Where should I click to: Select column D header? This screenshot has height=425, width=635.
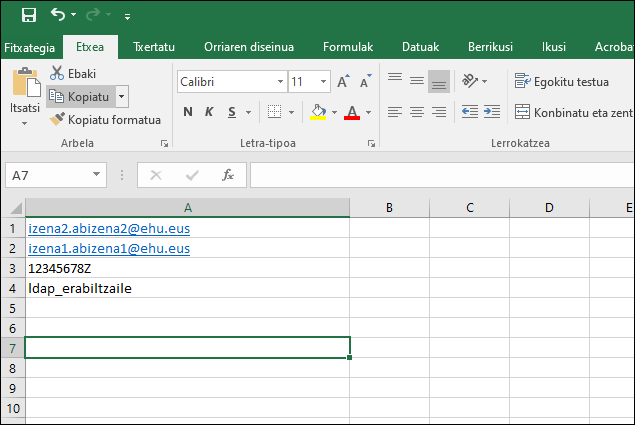coord(549,208)
